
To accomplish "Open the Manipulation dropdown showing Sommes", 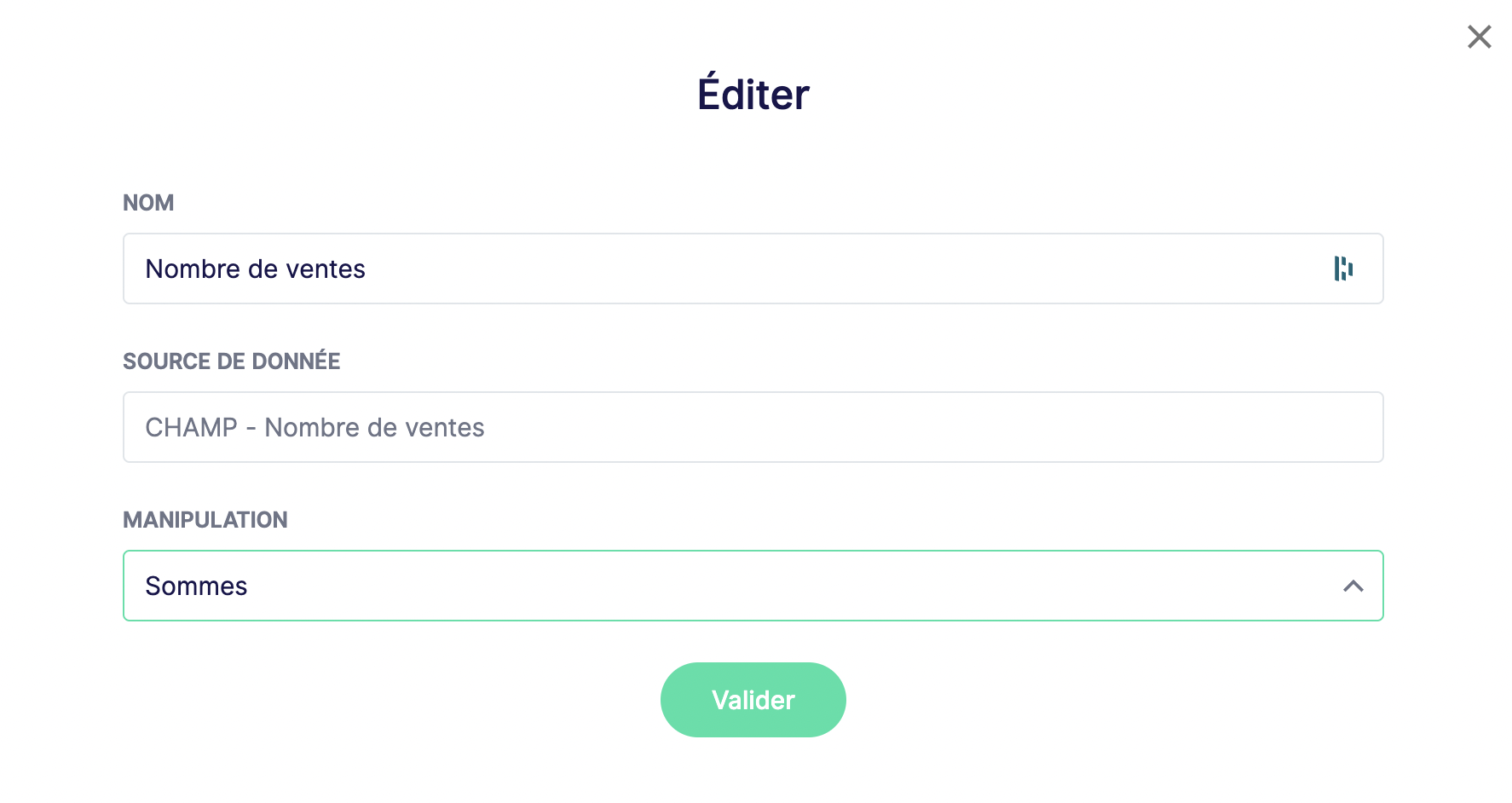I will pos(753,586).
